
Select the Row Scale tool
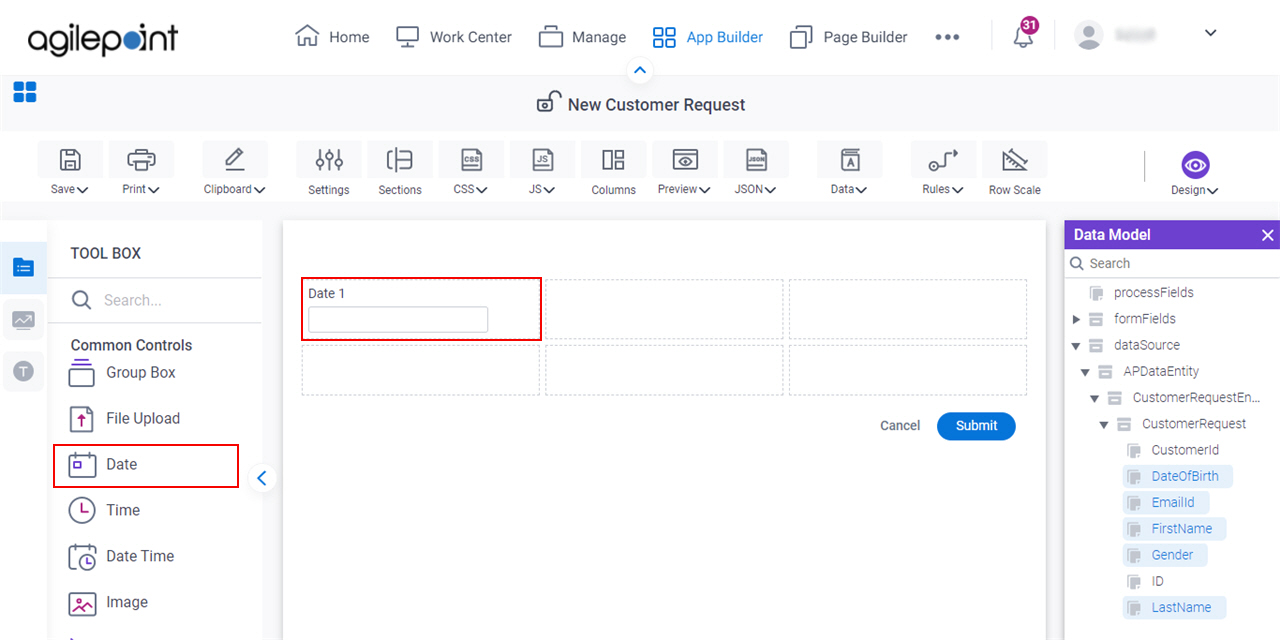[x=1015, y=169]
